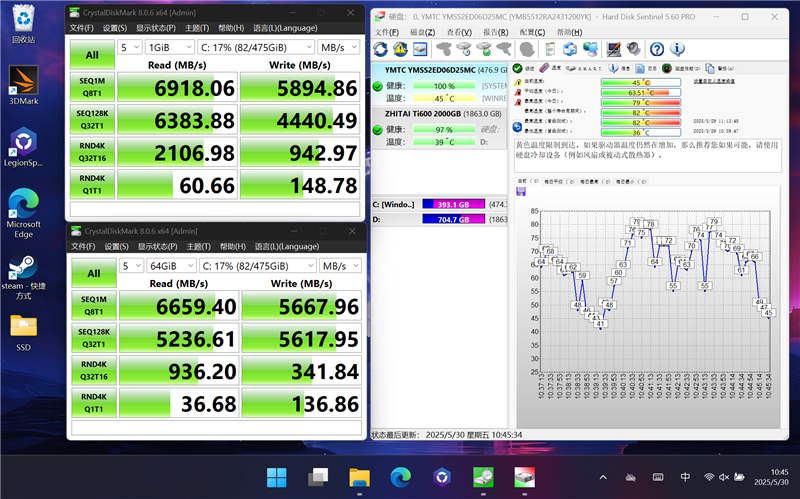Run SEQ1M Q8T1 test in bottom CrystalDiskMark

[93, 306]
